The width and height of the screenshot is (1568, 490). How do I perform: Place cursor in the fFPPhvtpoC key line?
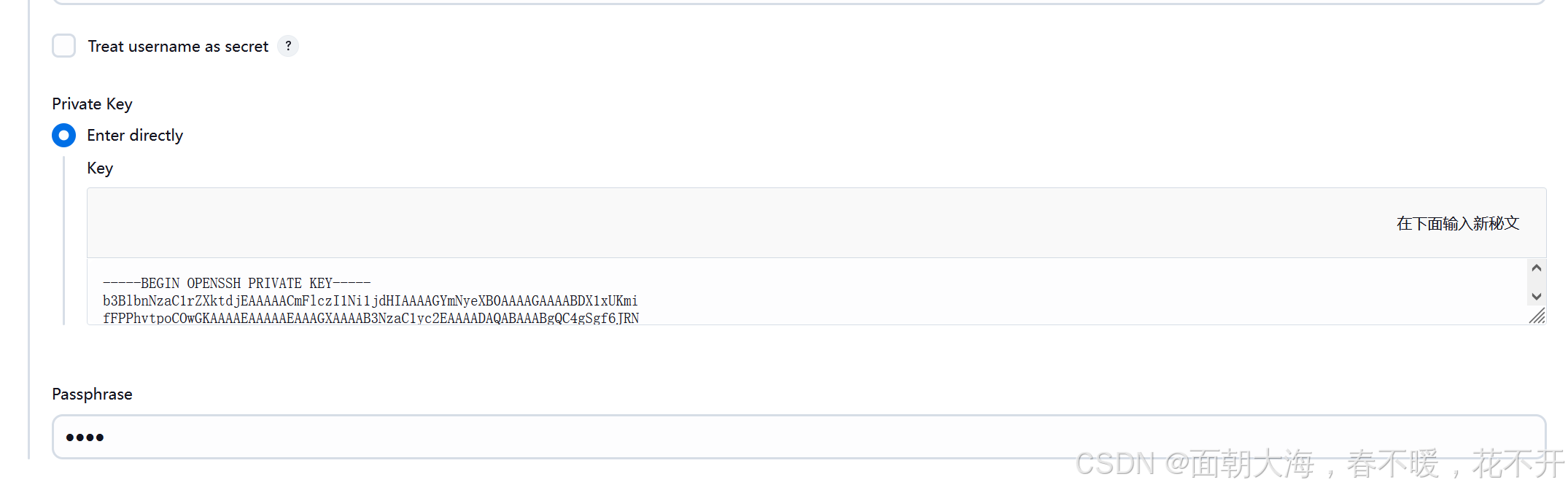(370, 318)
